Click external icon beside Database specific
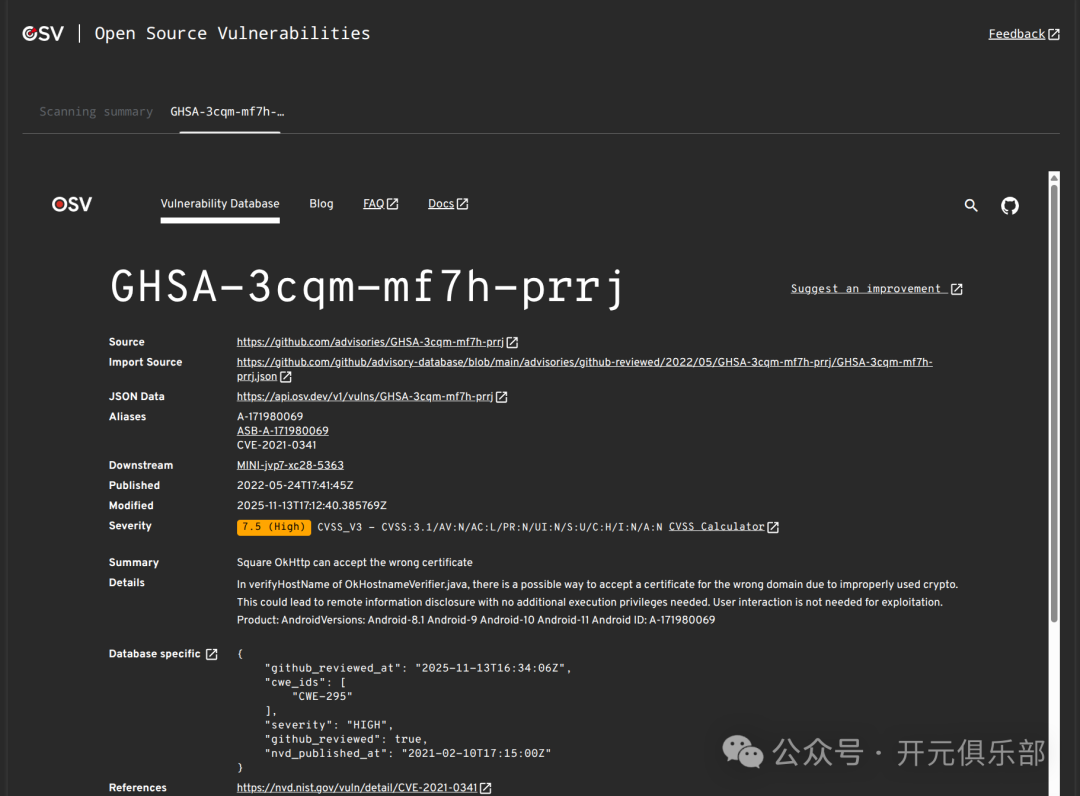 point(211,654)
